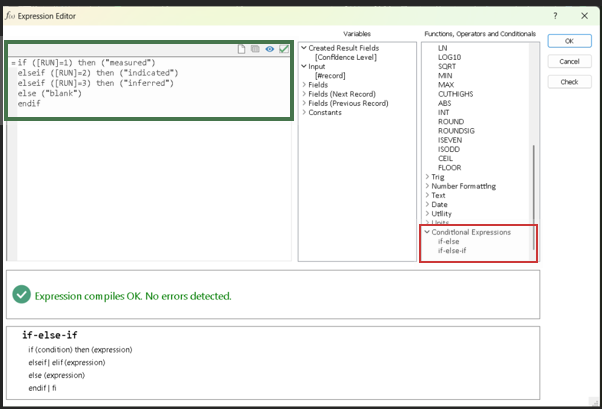Expand the Date functions group
The width and height of the screenshot is (602, 409).
(x=427, y=204)
